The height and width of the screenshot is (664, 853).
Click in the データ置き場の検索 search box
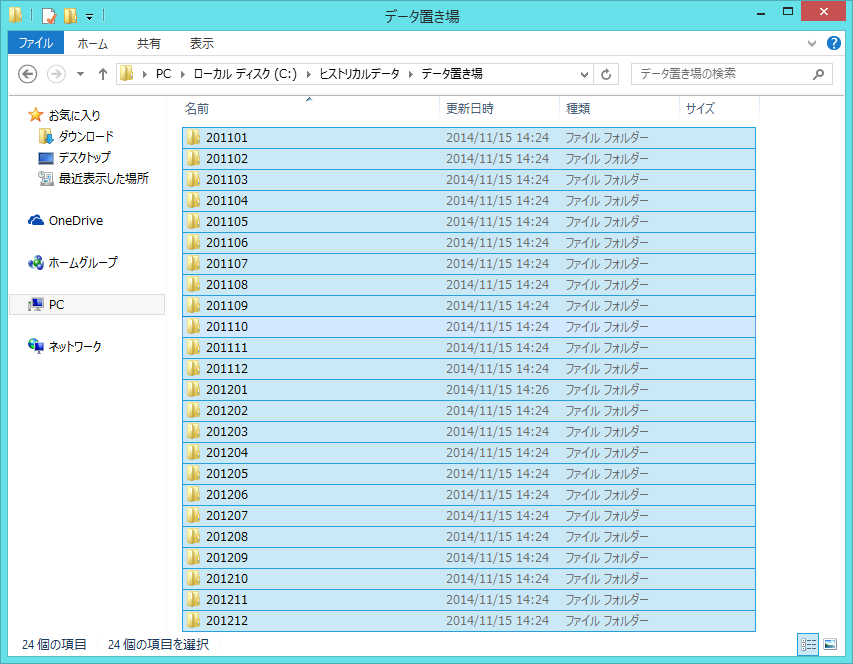click(x=720, y=74)
